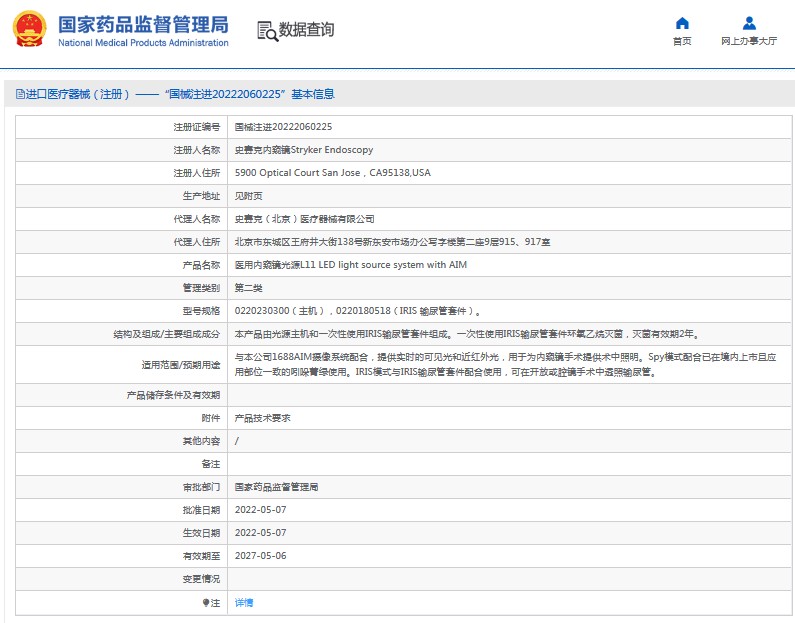
Task: Click the 有效期至 label
Action: tap(201, 556)
